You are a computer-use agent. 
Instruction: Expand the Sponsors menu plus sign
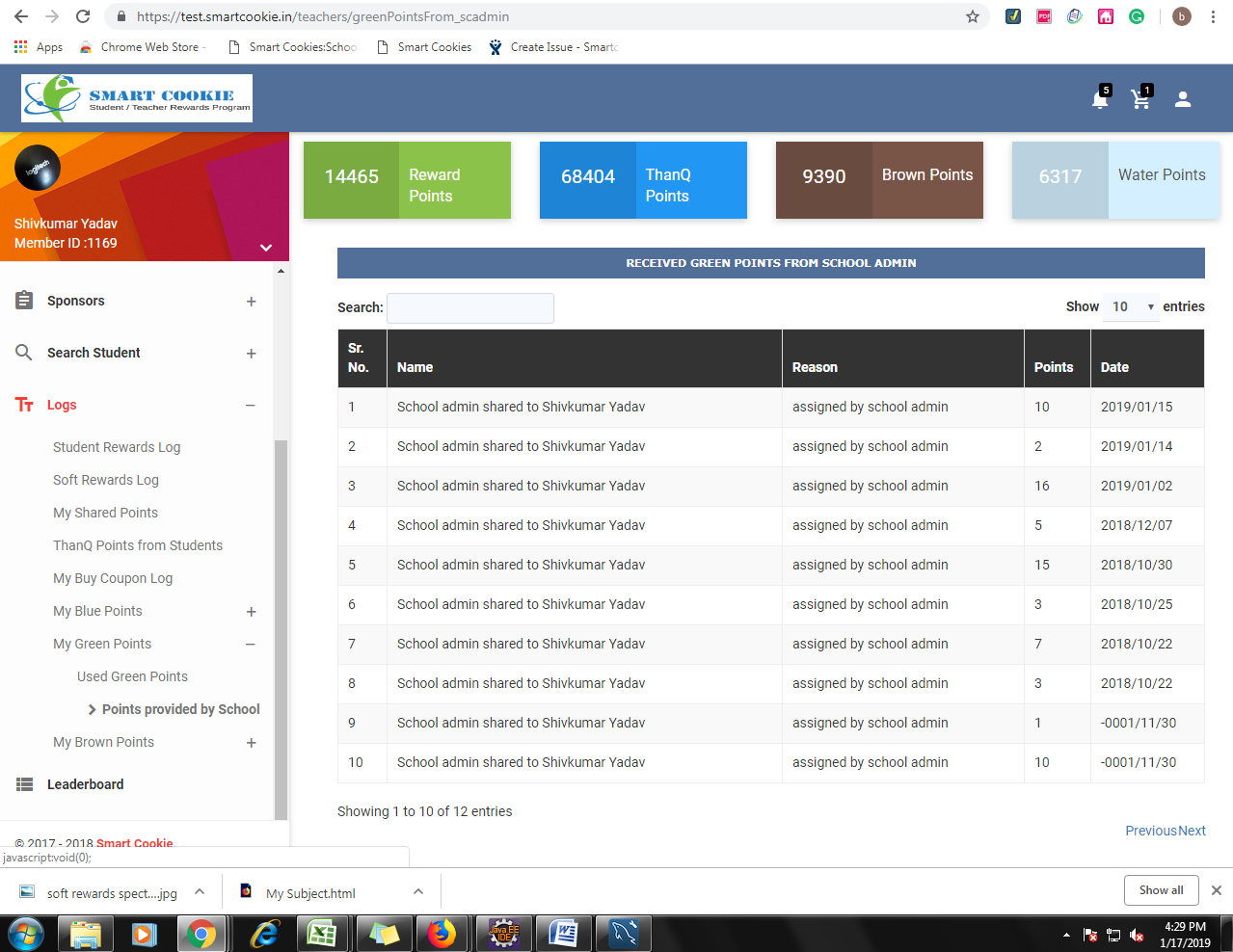251,302
